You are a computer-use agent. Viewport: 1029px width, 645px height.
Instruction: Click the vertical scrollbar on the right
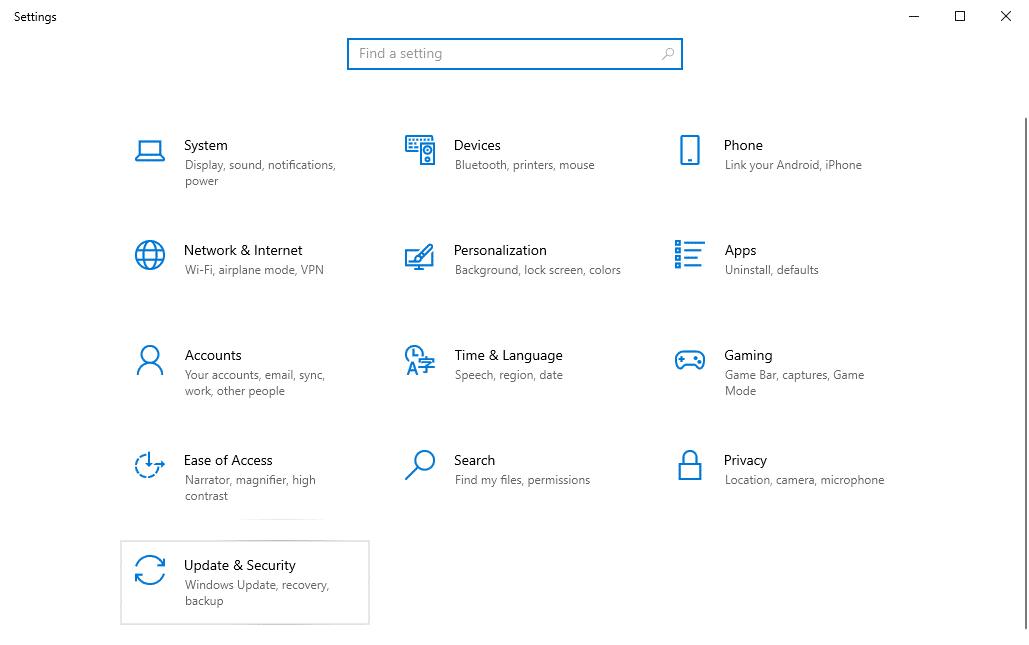(x=1023, y=370)
